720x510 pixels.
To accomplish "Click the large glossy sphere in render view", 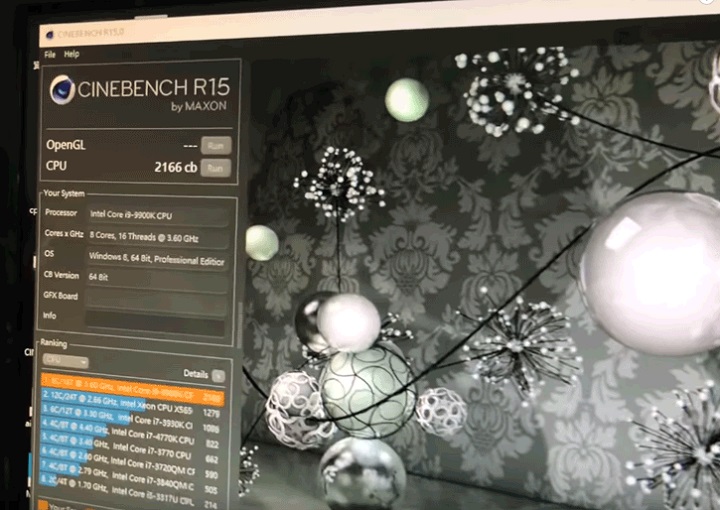I will click(x=651, y=273).
